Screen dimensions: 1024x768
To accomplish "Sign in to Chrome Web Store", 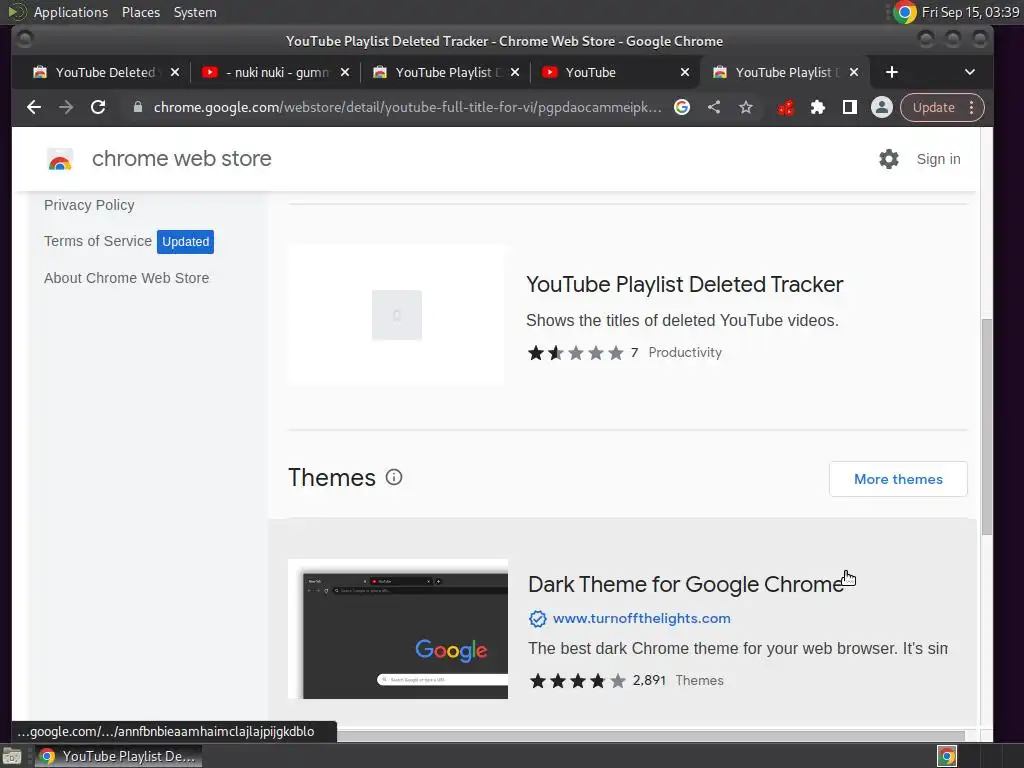I will [938, 159].
